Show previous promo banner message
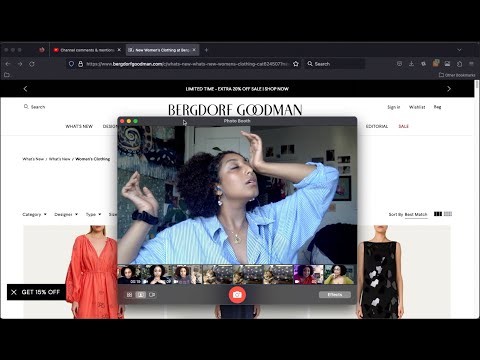480x360 pixels. tap(25, 89)
